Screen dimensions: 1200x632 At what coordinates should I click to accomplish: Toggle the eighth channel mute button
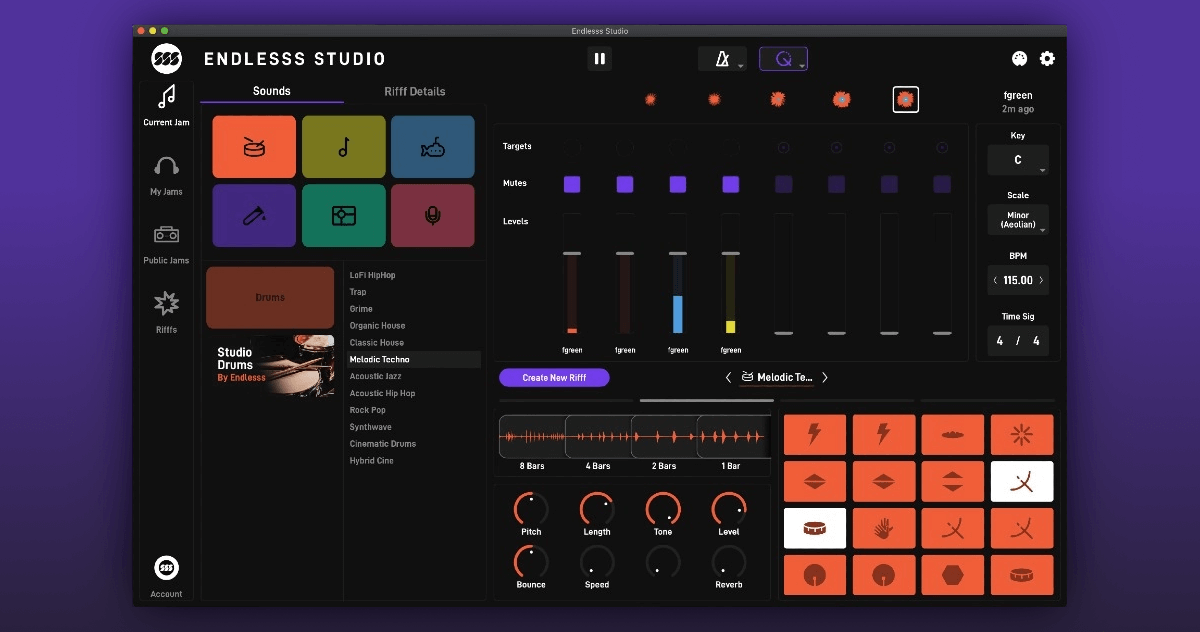942,184
